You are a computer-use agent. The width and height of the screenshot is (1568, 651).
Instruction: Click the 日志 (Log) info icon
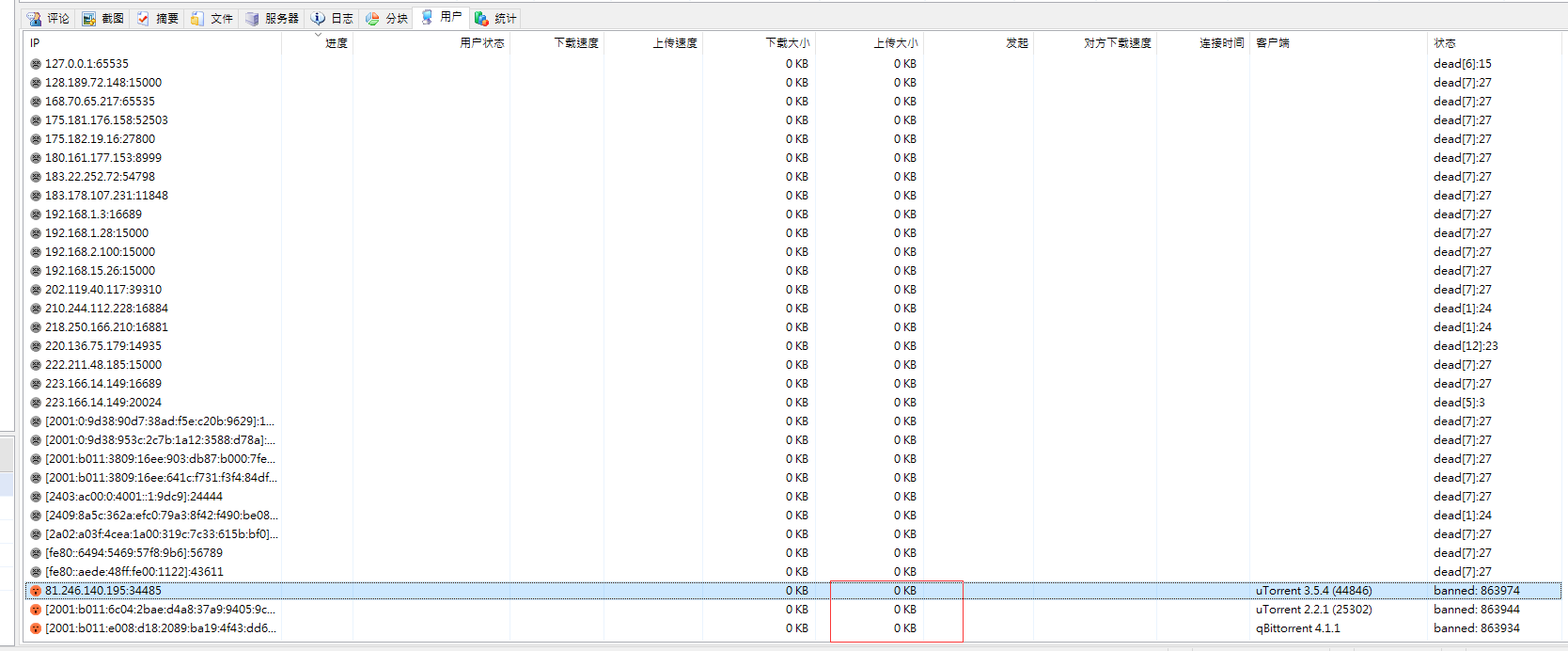coord(318,18)
